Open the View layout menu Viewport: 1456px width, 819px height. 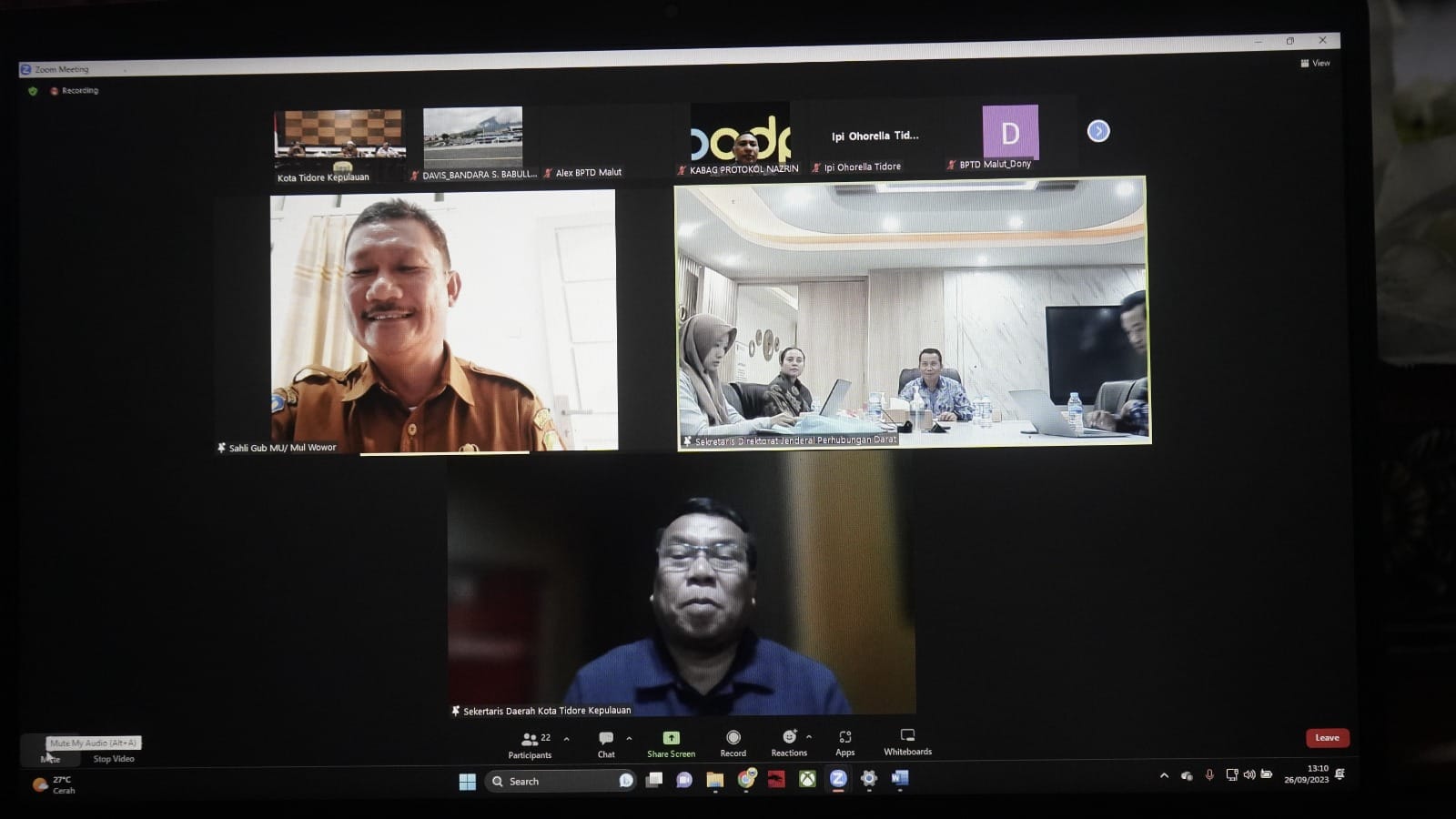[x=1316, y=63]
